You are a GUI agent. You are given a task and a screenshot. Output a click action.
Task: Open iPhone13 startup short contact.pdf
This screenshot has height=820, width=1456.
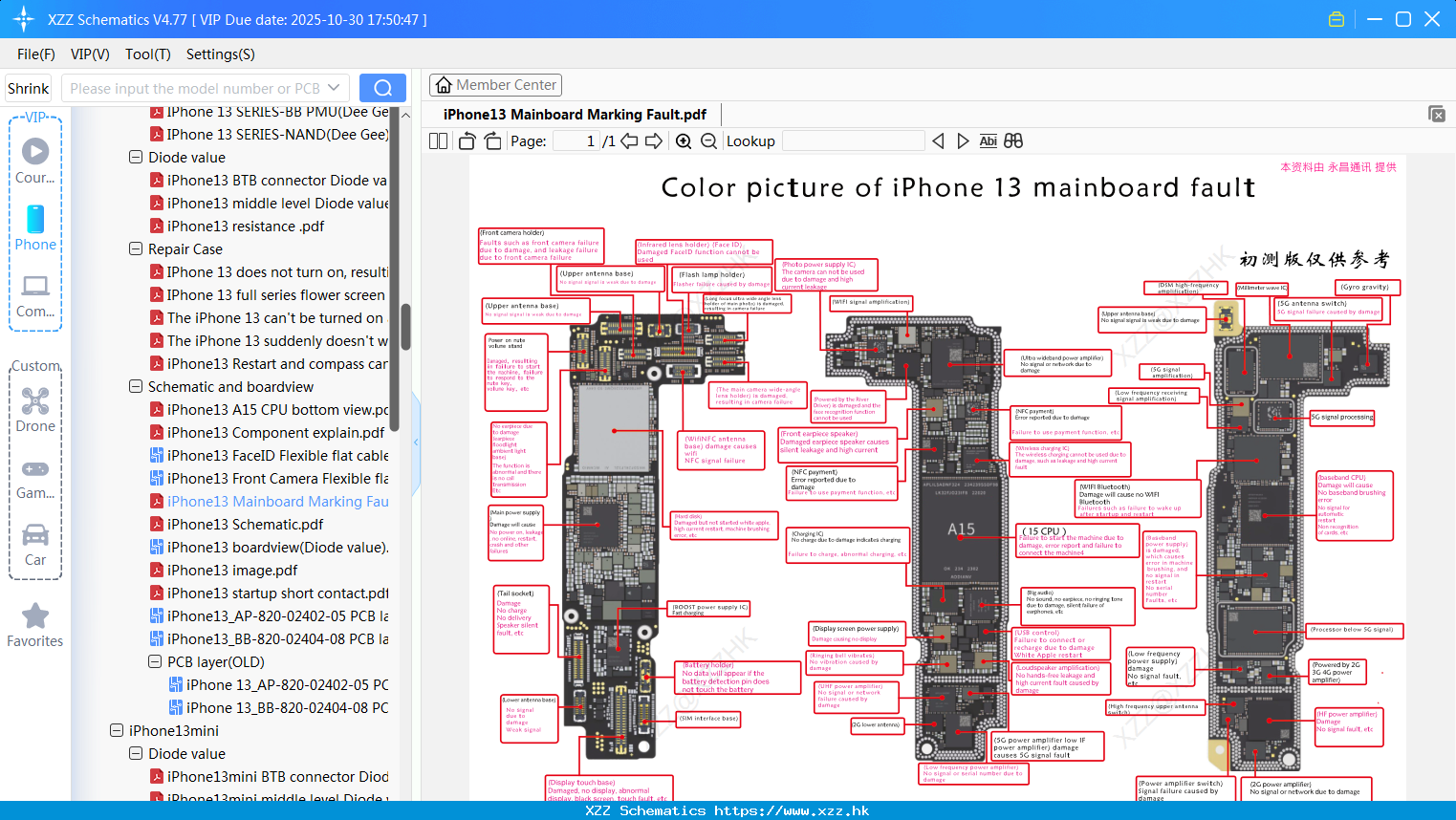270,593
